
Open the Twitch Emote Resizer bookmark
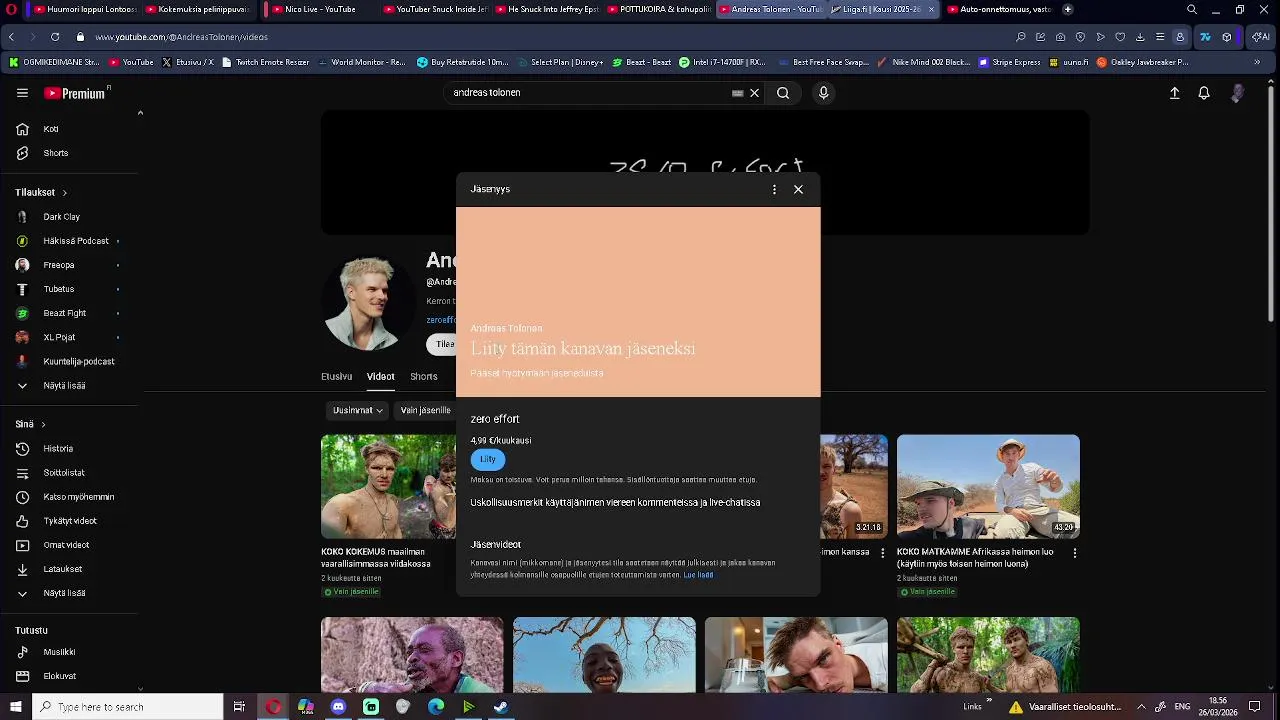[x=266, y=62]
